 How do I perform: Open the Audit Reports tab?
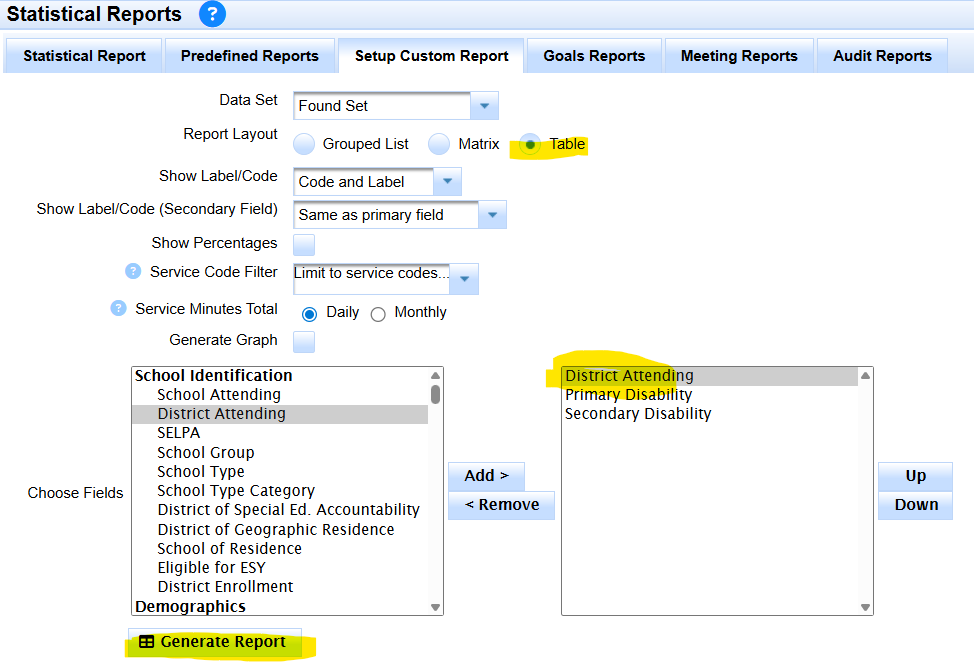pos(882,56)
